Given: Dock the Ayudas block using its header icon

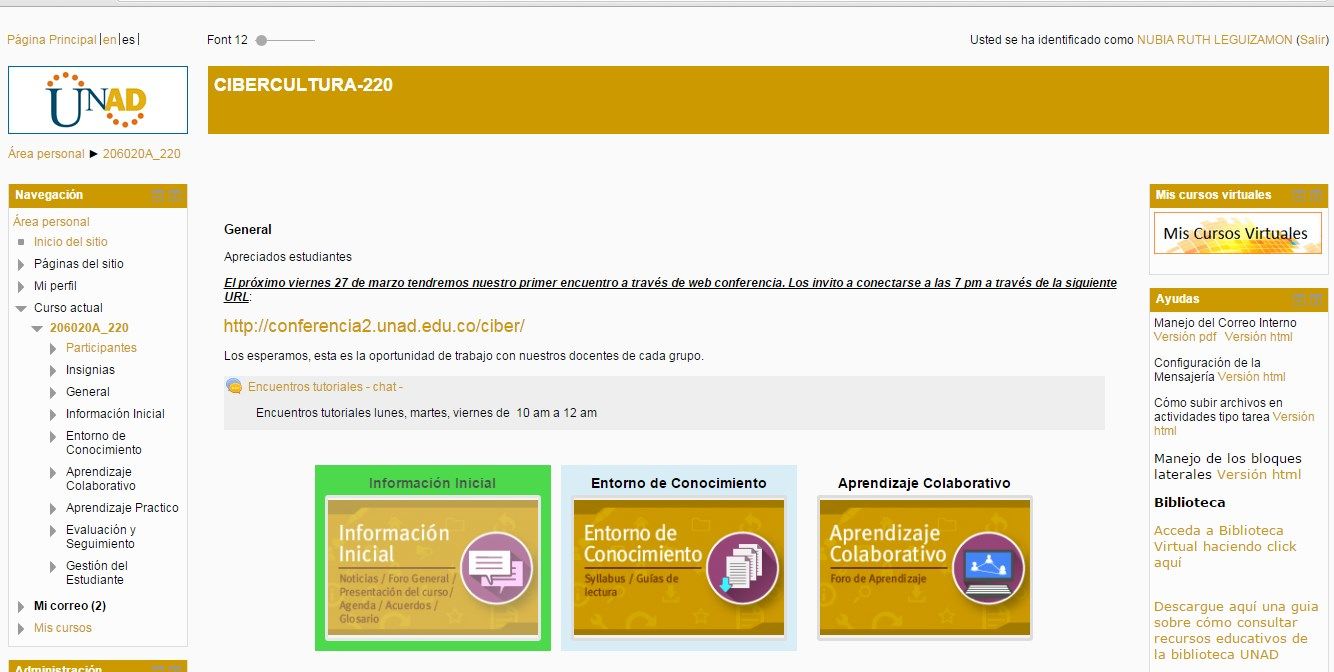Looking at the screenshot, I should click(1316, 299).
